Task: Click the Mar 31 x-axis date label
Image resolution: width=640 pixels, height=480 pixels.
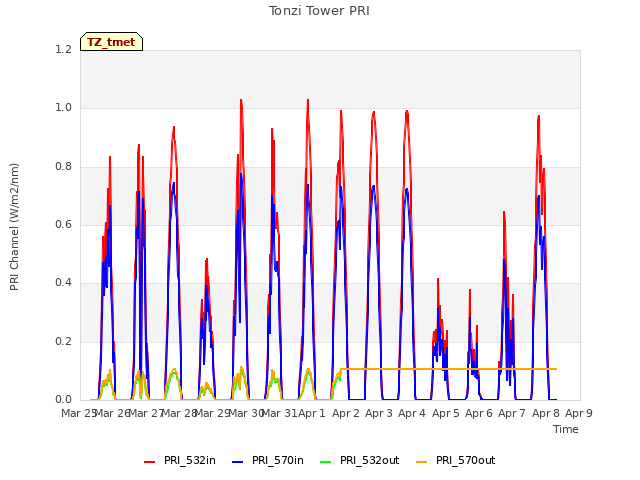Action: click(279, 413)
